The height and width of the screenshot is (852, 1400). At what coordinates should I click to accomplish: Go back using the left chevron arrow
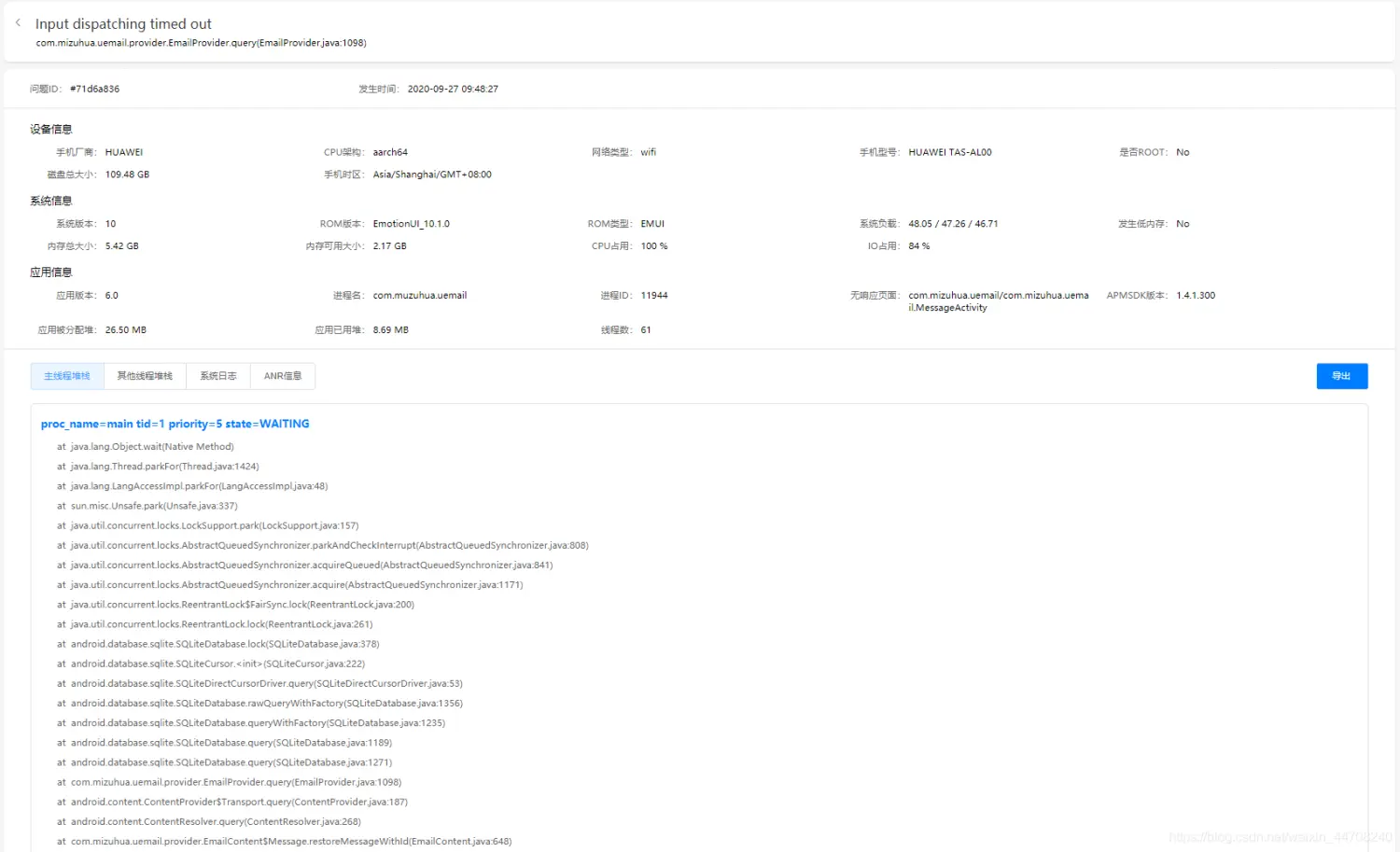(18, 23)
